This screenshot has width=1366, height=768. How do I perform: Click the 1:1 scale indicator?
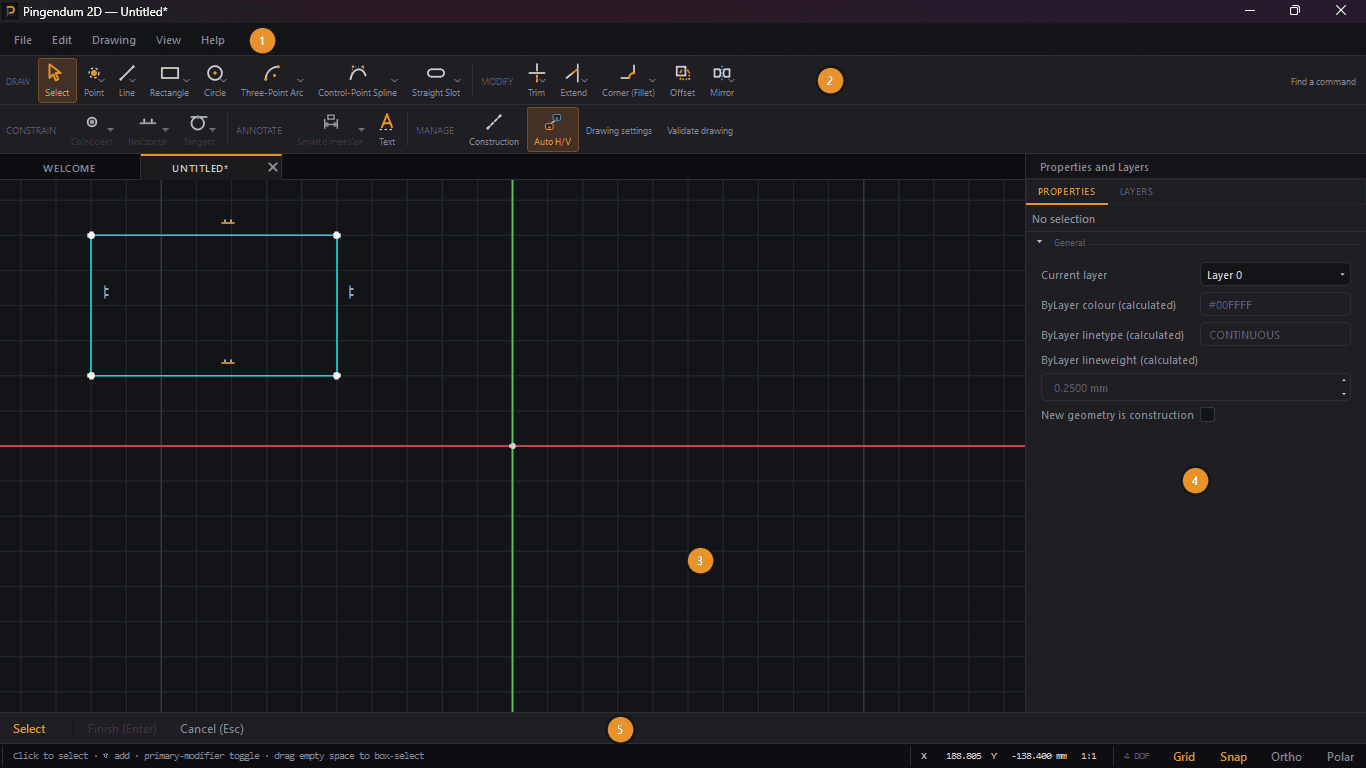(1089, 756)
